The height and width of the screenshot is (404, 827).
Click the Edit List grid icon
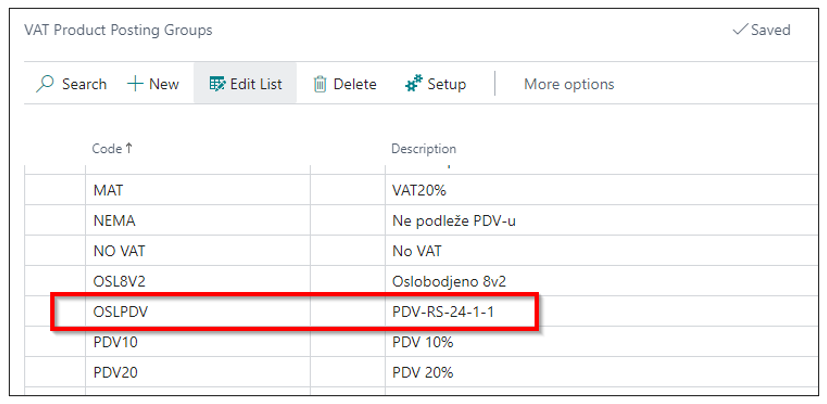point(217,84)
